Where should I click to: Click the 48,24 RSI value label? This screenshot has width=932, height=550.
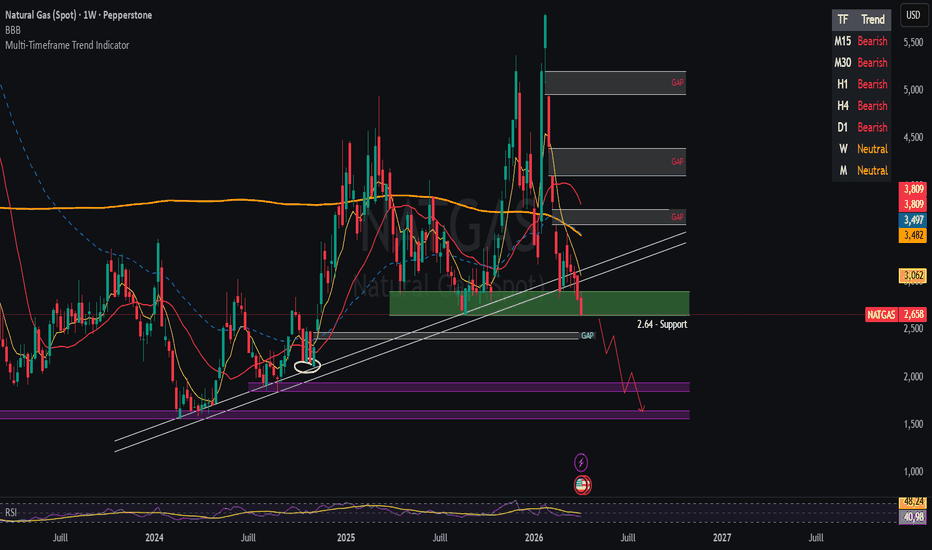(913, 501)
